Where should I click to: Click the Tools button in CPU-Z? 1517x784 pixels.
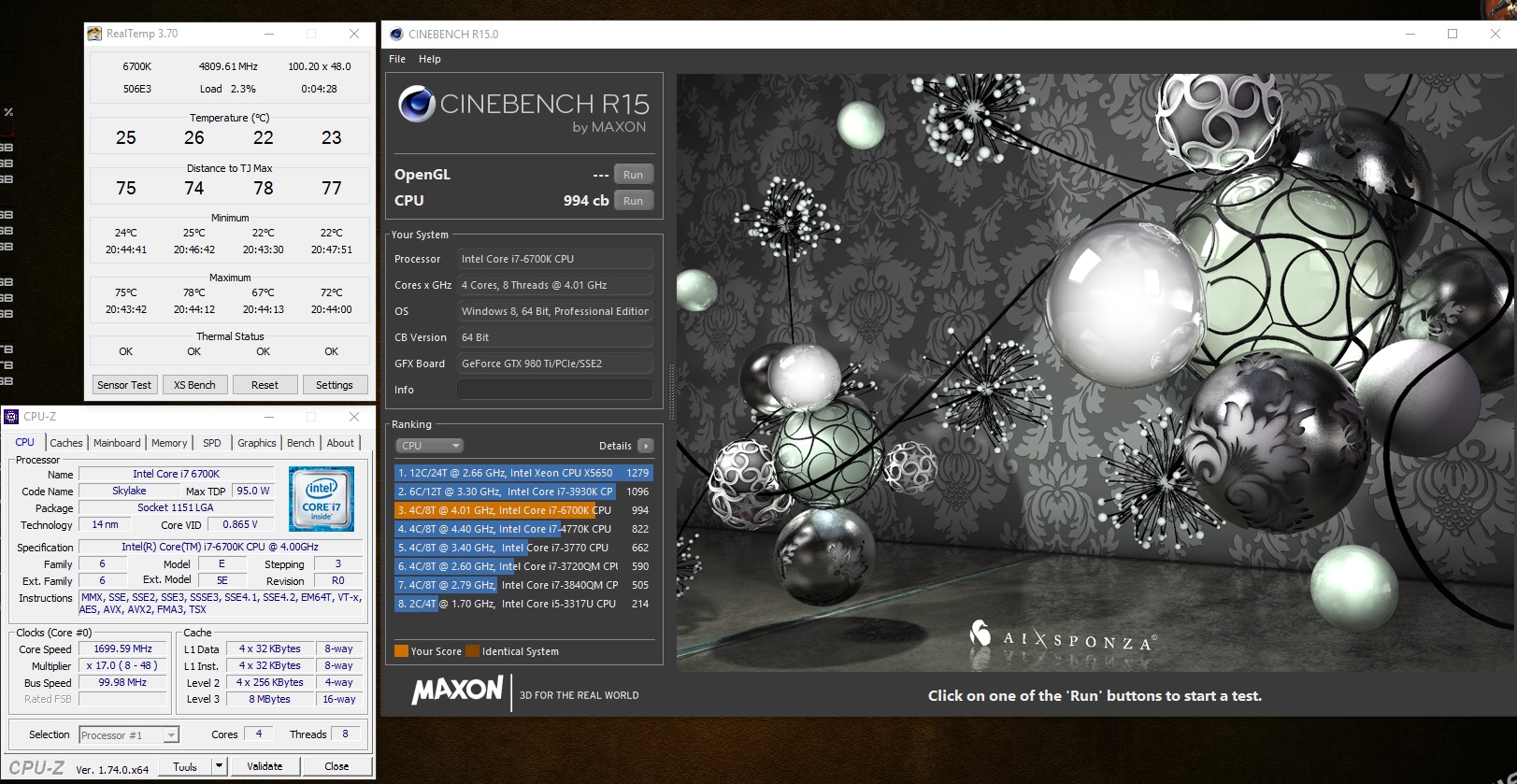point(185,766)
